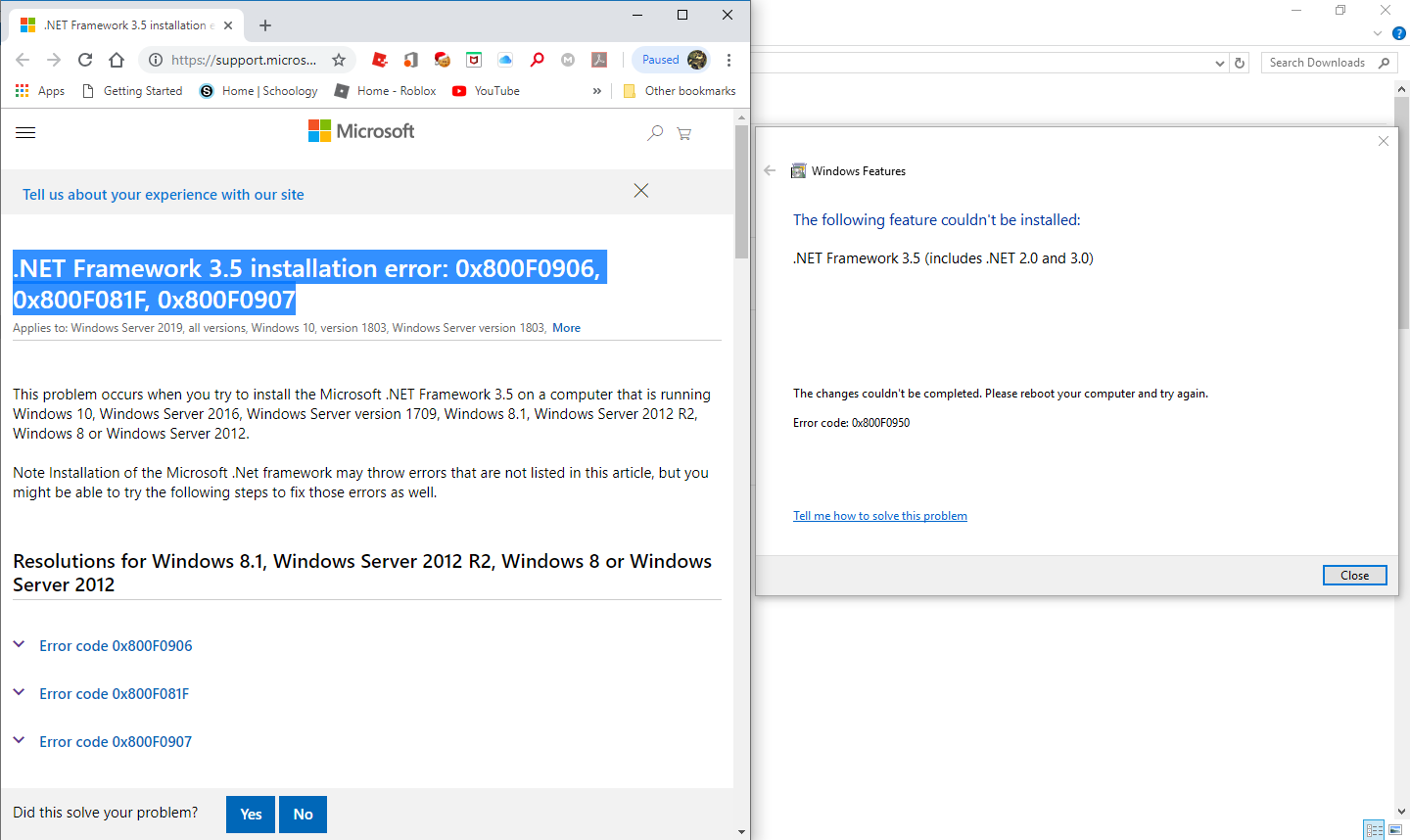Open the Other bookmarks folder
The height and width of the screenshot is (840, 1410).
click(x=680, y=91)
